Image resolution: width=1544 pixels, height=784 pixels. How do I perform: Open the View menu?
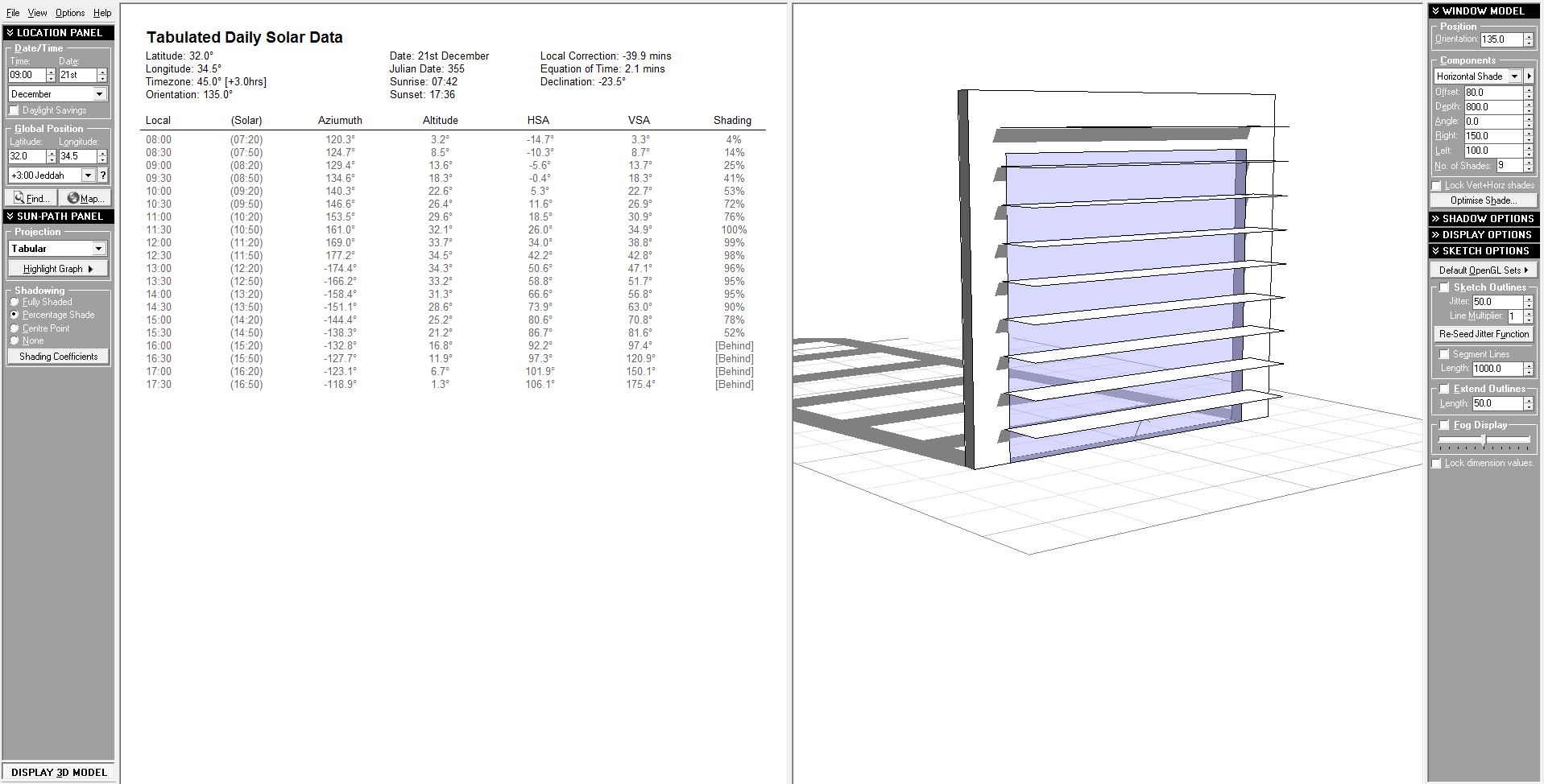click(37, 13)
